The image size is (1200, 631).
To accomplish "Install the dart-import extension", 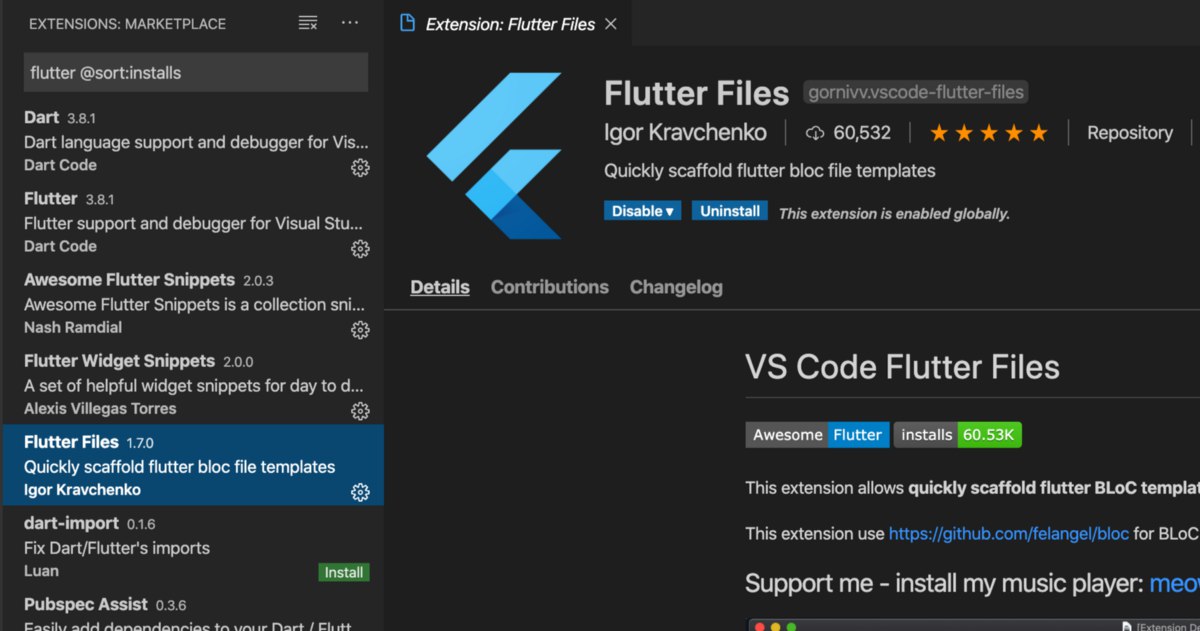I will coord(344,573).
